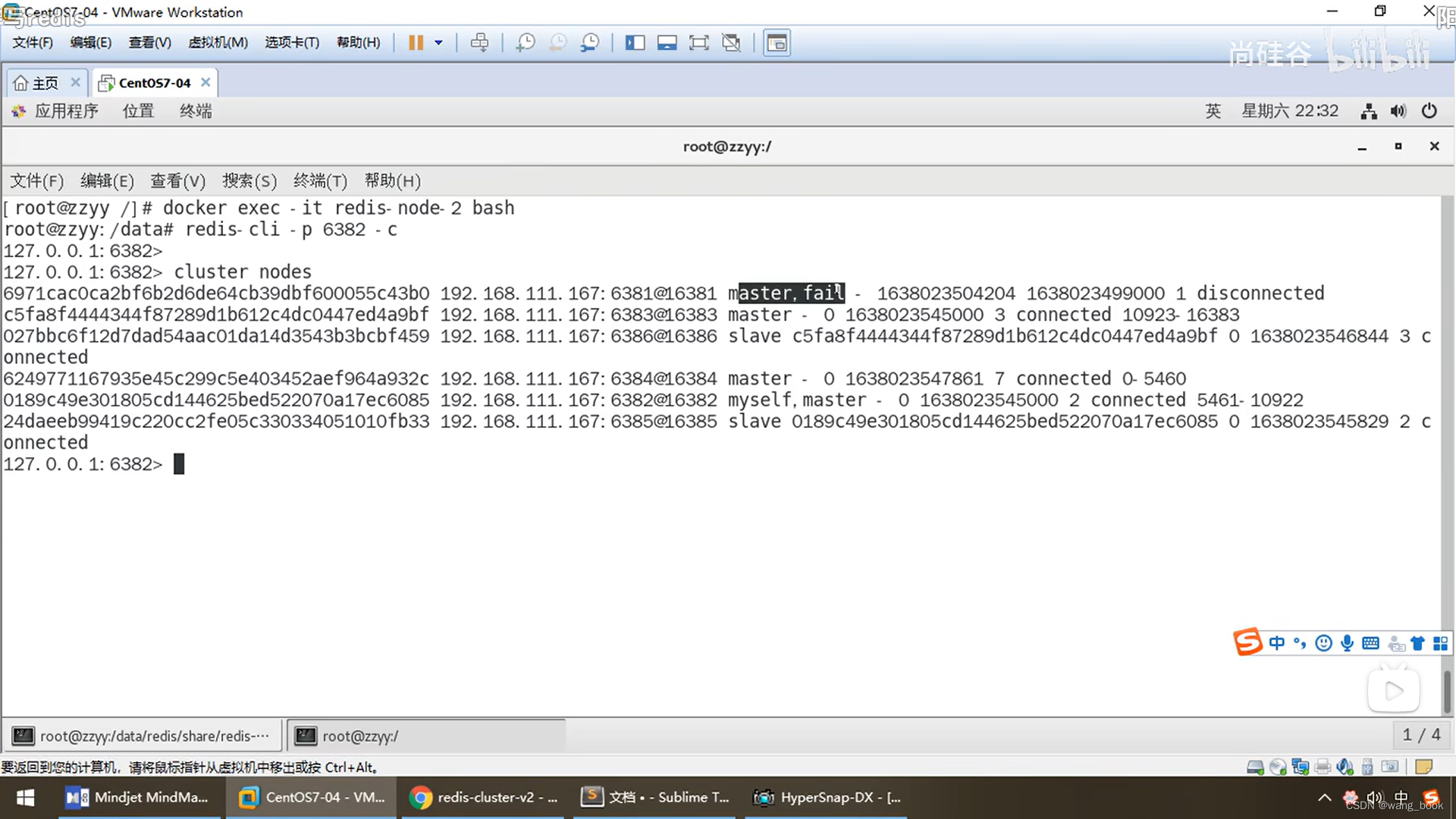The image size is (1456, 819).
Task: Toggle the library sidebar panel icon
Action: pos(635,42)
